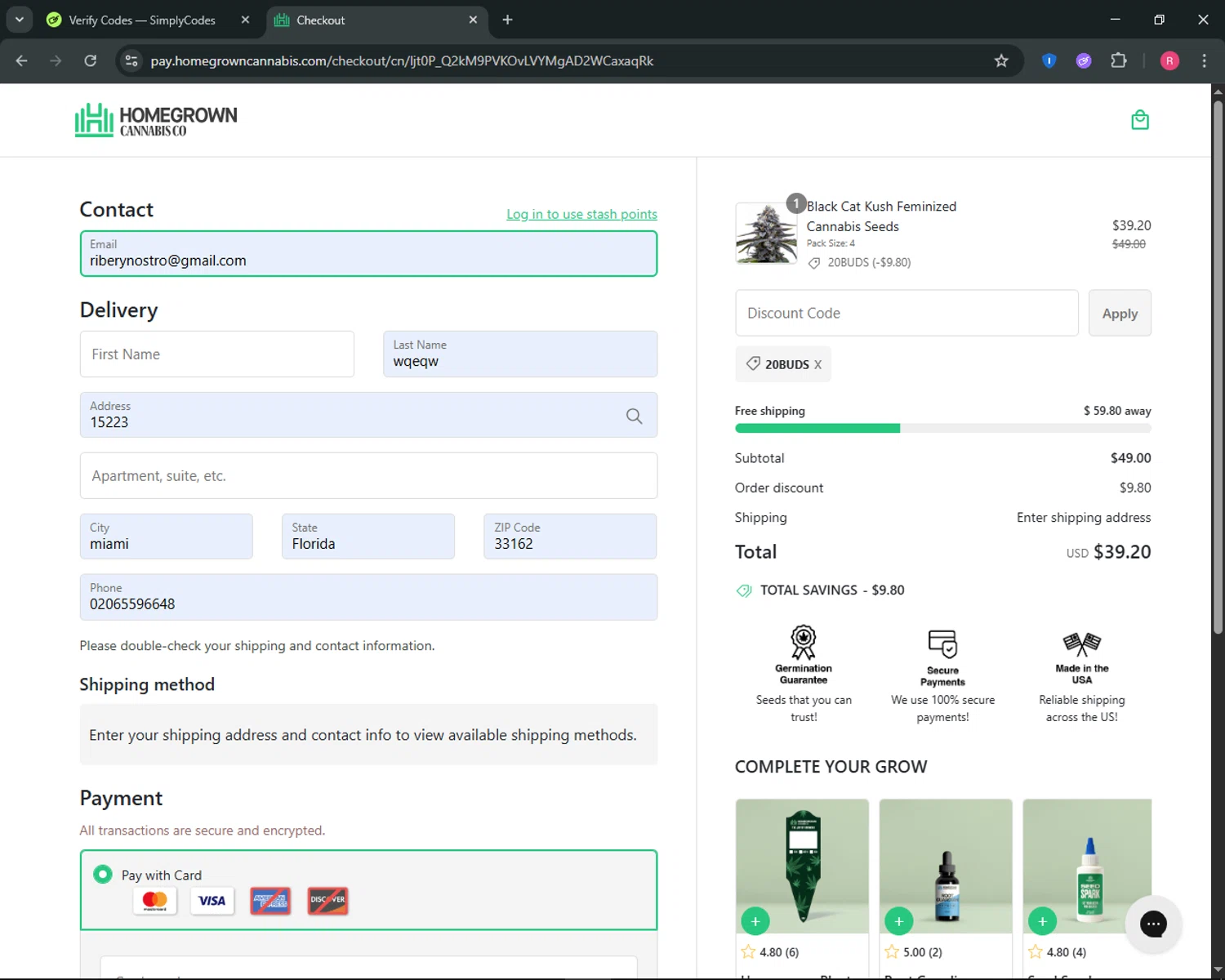Click the City field containing miami
The image size is (1225, 980).
167,537
